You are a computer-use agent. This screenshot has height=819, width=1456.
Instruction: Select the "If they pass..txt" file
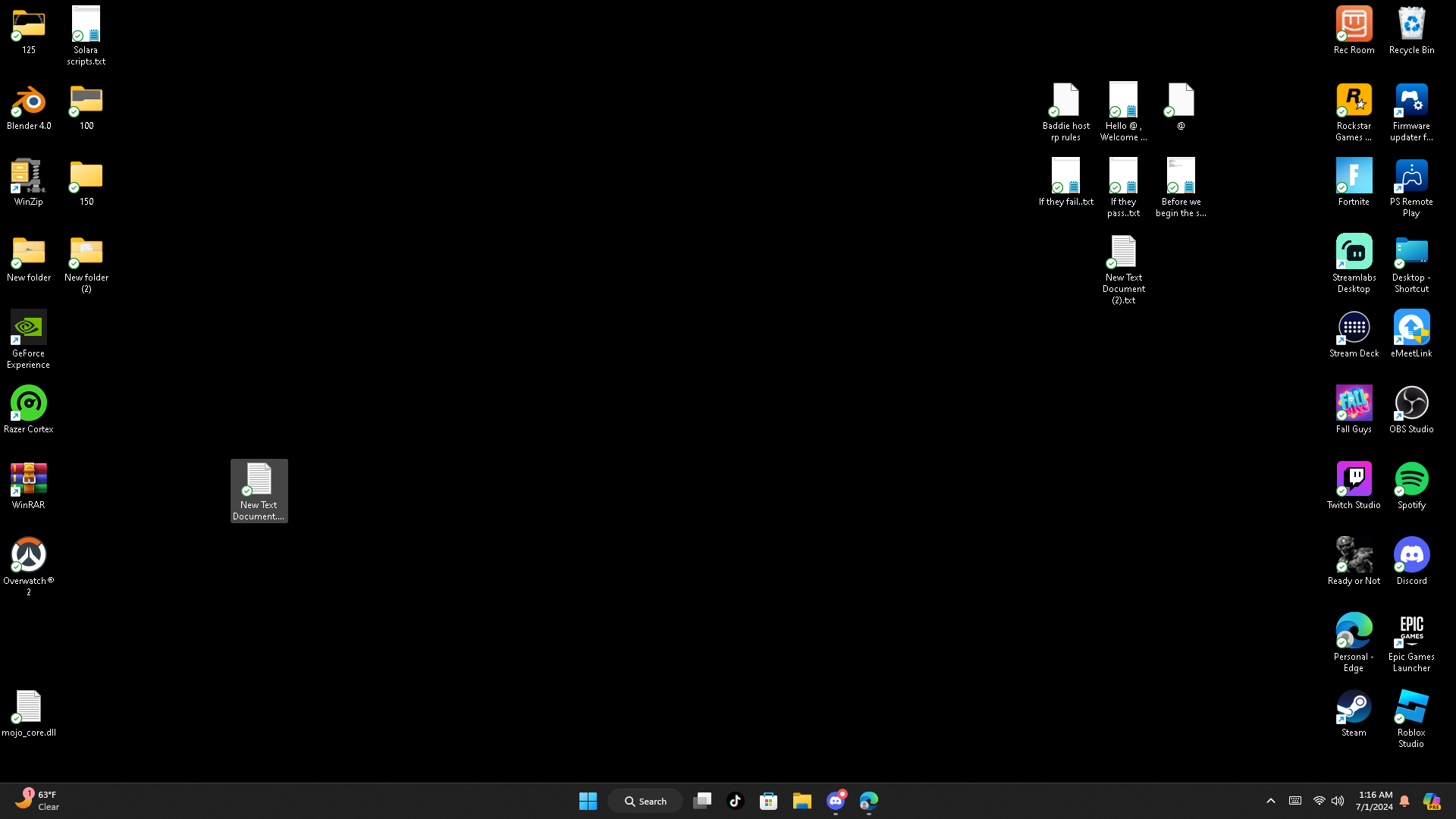(x=1124, y=188)
